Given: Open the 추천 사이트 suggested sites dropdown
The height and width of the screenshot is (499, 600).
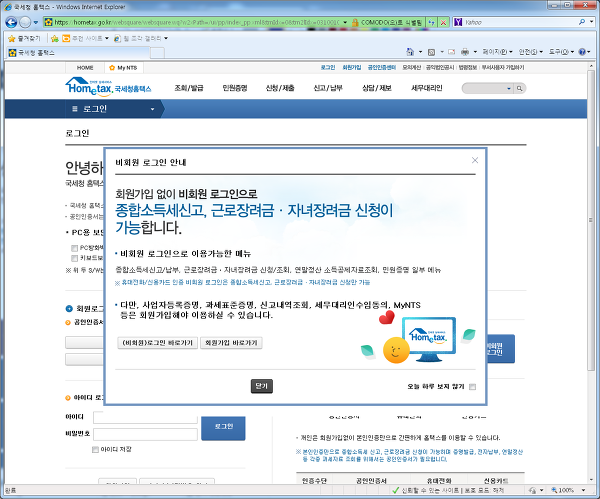Looking at the screenshot, I should pos(86,38).
